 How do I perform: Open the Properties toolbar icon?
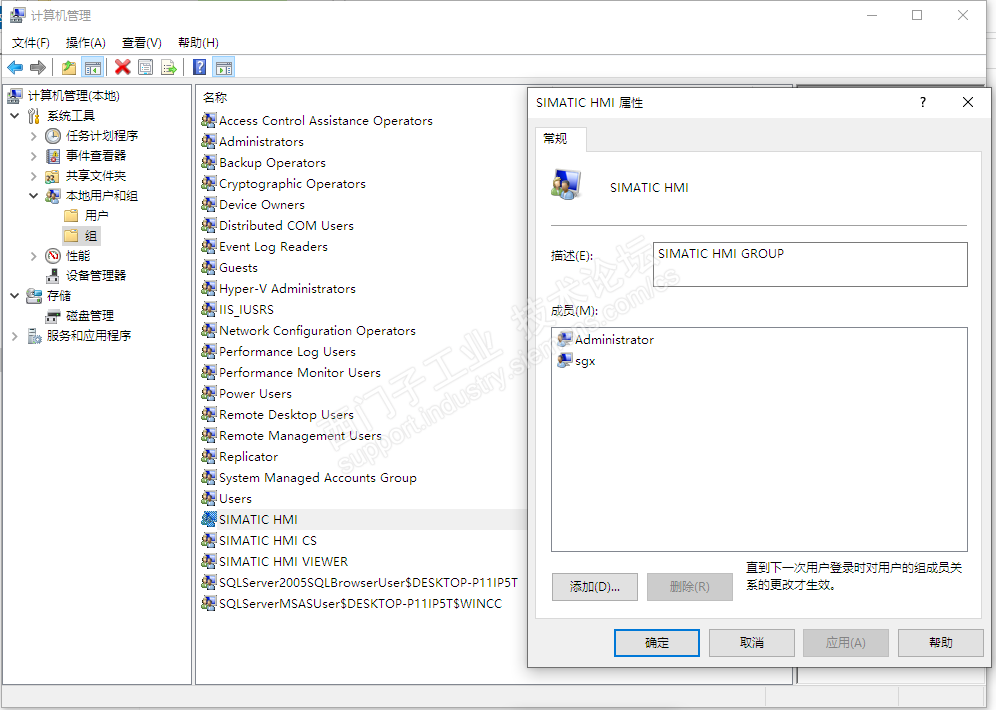point(145,67)
